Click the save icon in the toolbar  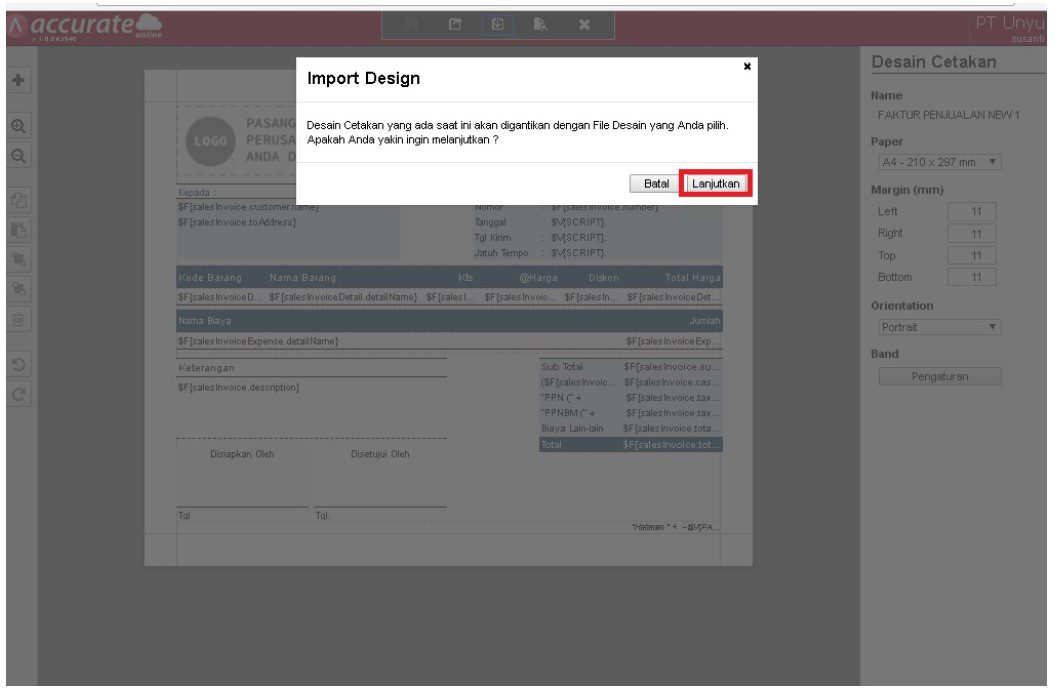click(x=411, y=26)
